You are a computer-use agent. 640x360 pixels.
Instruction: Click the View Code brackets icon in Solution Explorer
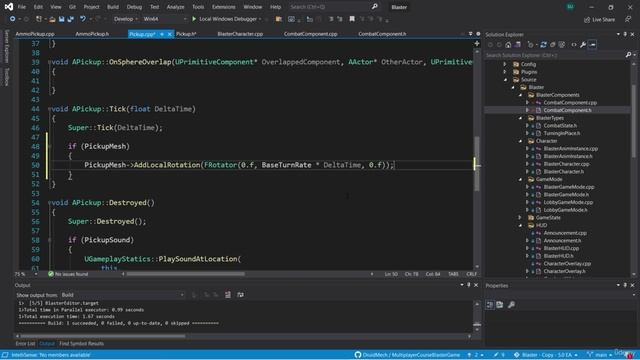click(573, 45)
